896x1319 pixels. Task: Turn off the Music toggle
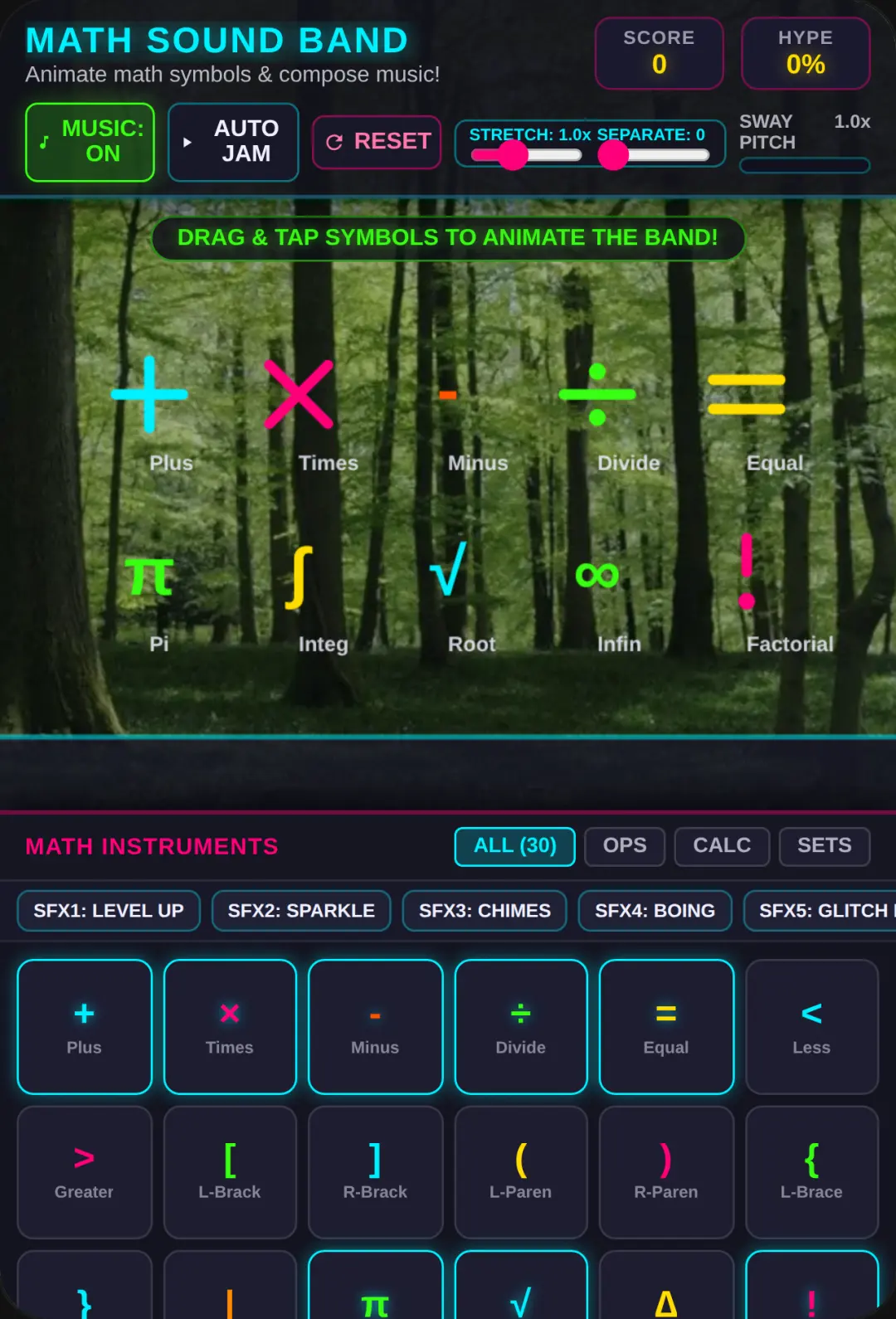(90, 142)
